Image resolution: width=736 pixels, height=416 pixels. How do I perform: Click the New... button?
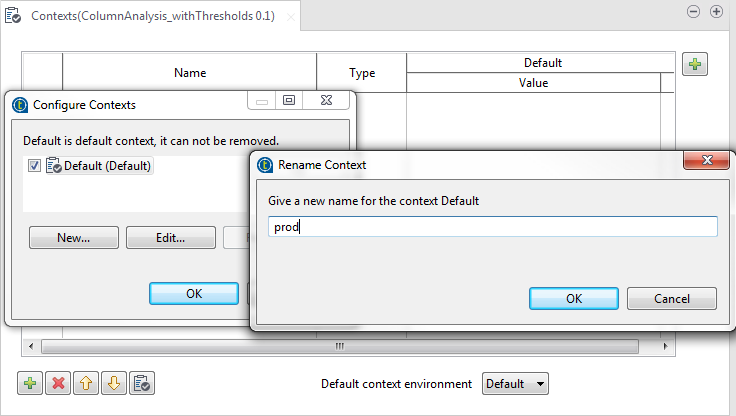[74, 238]
